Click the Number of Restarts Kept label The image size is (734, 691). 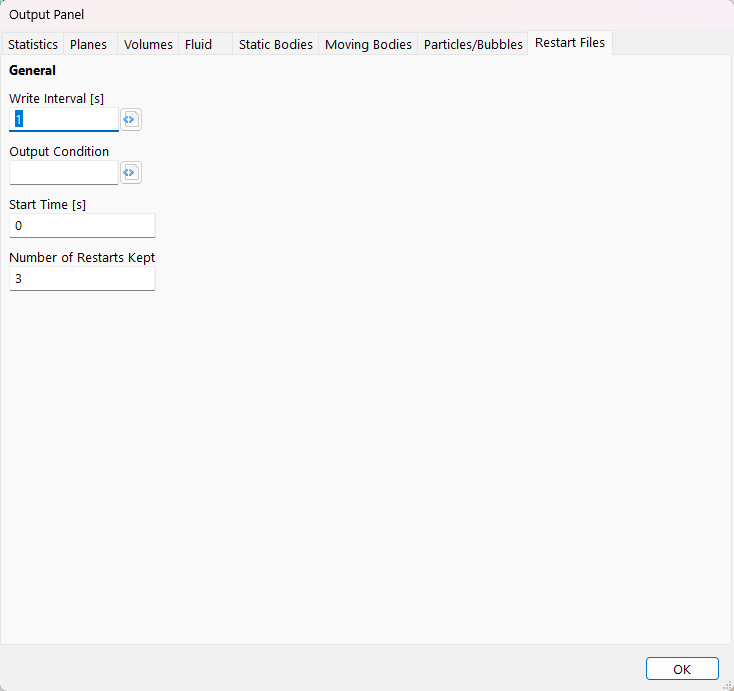point(82,258)
